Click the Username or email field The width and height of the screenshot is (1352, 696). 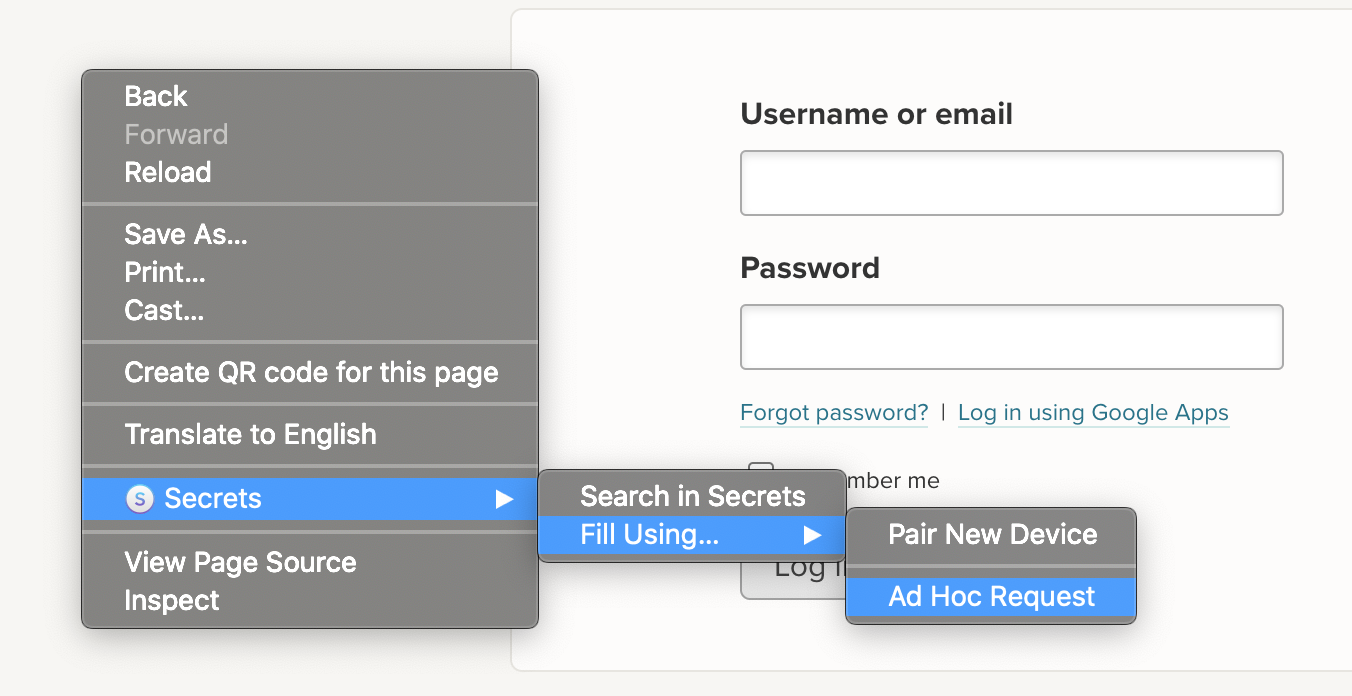click(1011, 183)
